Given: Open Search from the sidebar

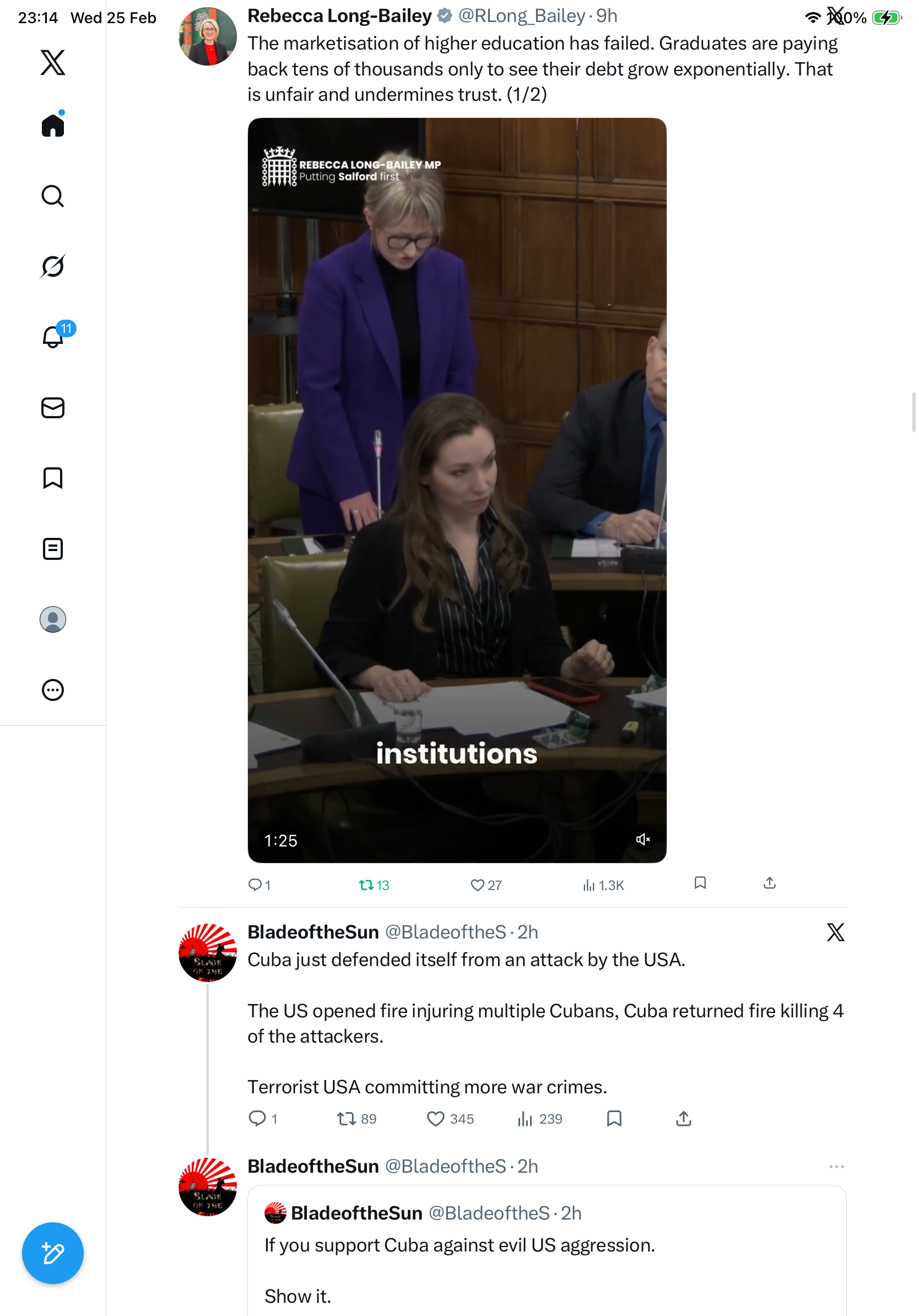Looking at the screenshot, I should pos(53,196).
